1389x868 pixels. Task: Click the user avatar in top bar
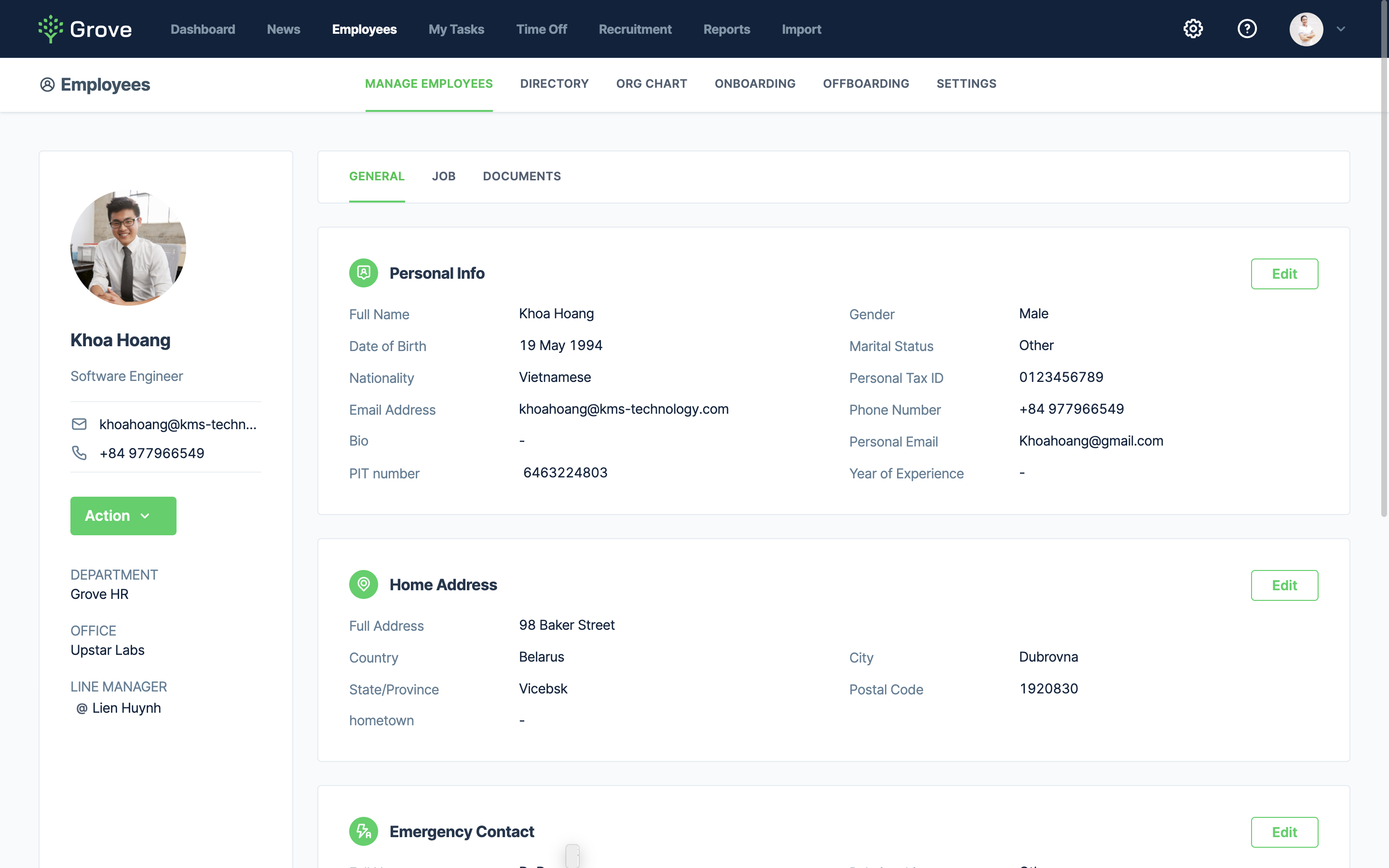(x=1306, y=29)
